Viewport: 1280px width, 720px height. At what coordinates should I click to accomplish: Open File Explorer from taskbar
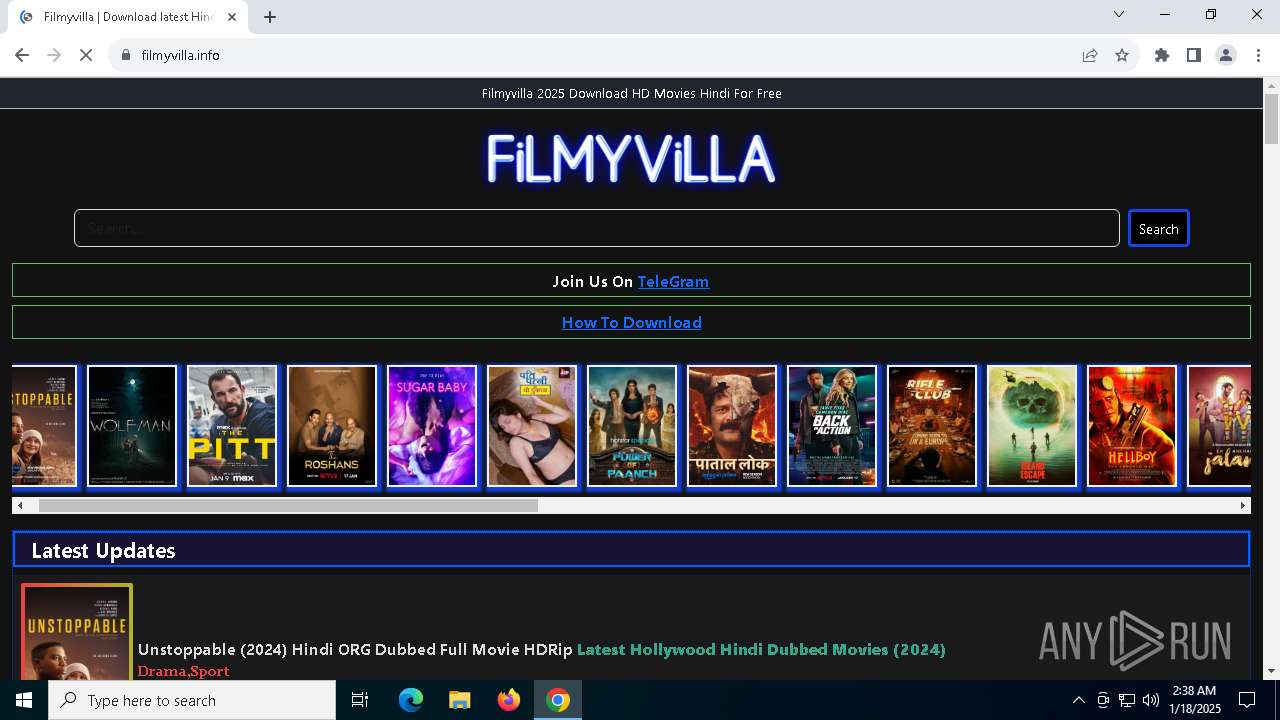[x=459, y=700]
